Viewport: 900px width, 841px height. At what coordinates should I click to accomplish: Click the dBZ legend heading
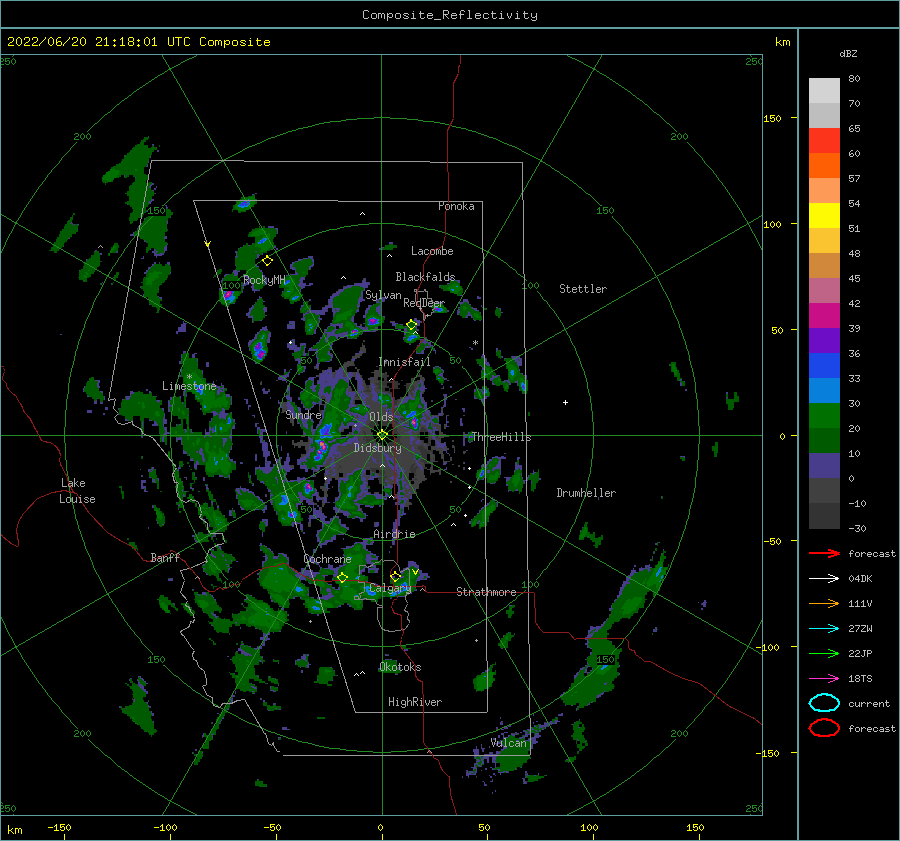tap(848, 53)
